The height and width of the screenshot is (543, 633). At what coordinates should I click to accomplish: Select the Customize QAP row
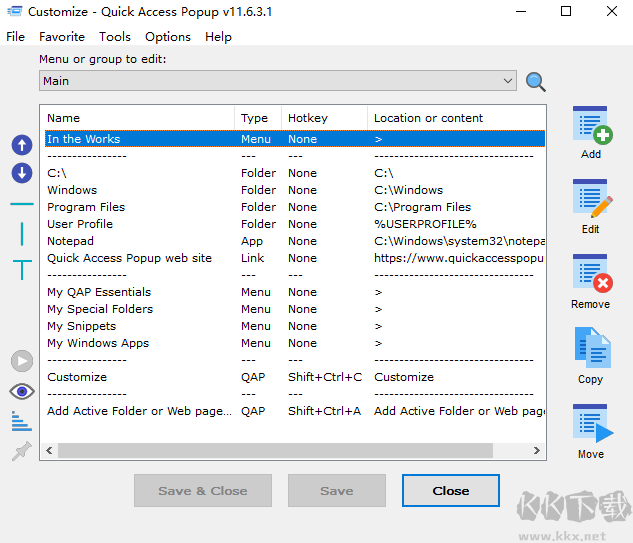click(x=295, y=377)
